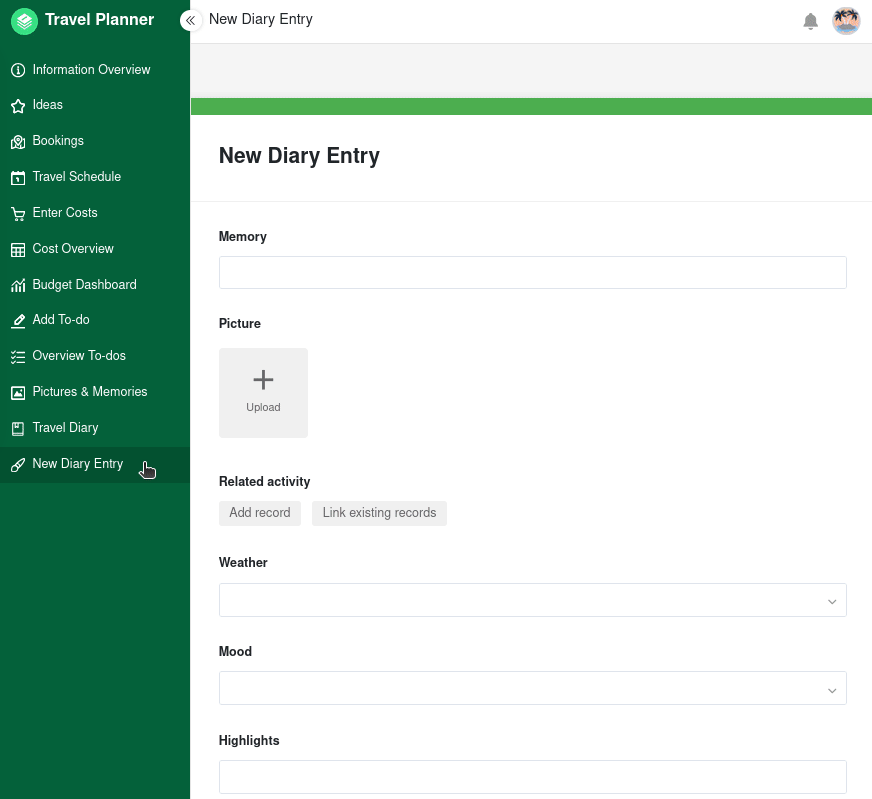Click the Information Overview info icon

(x=18, y=70)
